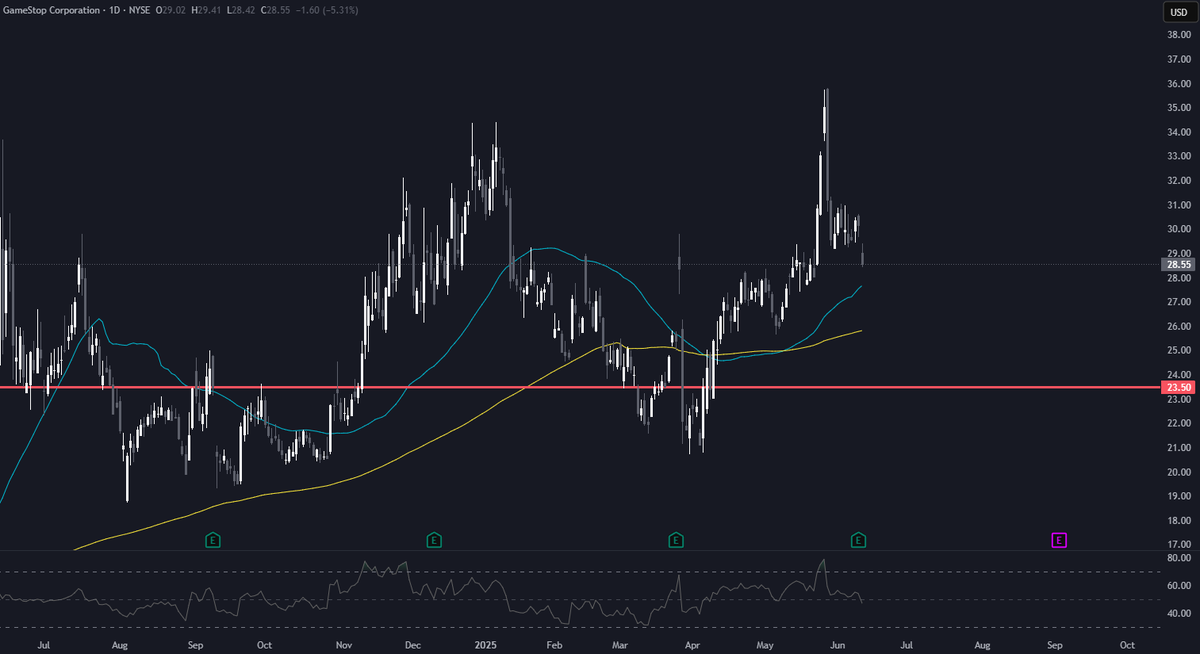Image resolution: width=1200 pixels, height=654 pixels.
Task: Click the 23.50 red price line label
Action: (1177, 386)
